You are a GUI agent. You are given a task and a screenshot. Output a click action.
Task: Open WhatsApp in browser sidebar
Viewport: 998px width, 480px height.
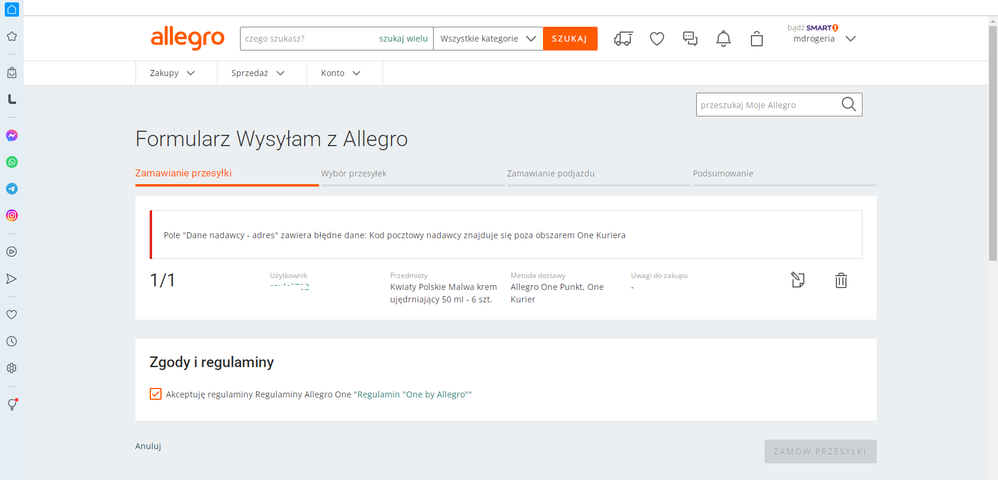[11, 162]
